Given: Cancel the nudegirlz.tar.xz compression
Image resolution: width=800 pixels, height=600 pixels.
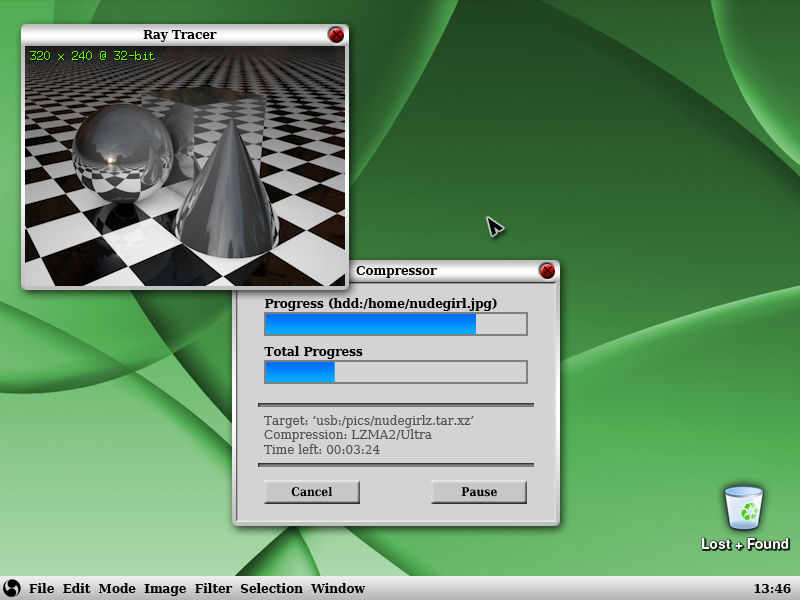Looking at the screenshot, I should click(x=312, y=492).
